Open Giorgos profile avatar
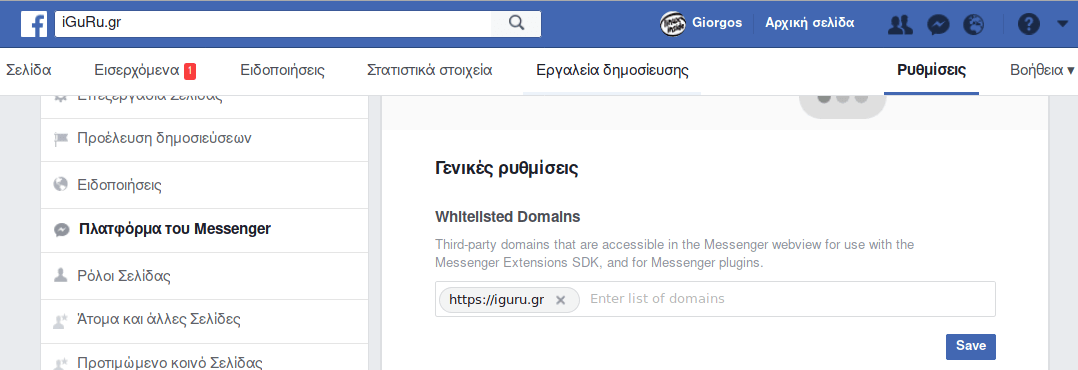Image resolution: width=1078 pixels, height=370 pixels. [x=672, y=23]
